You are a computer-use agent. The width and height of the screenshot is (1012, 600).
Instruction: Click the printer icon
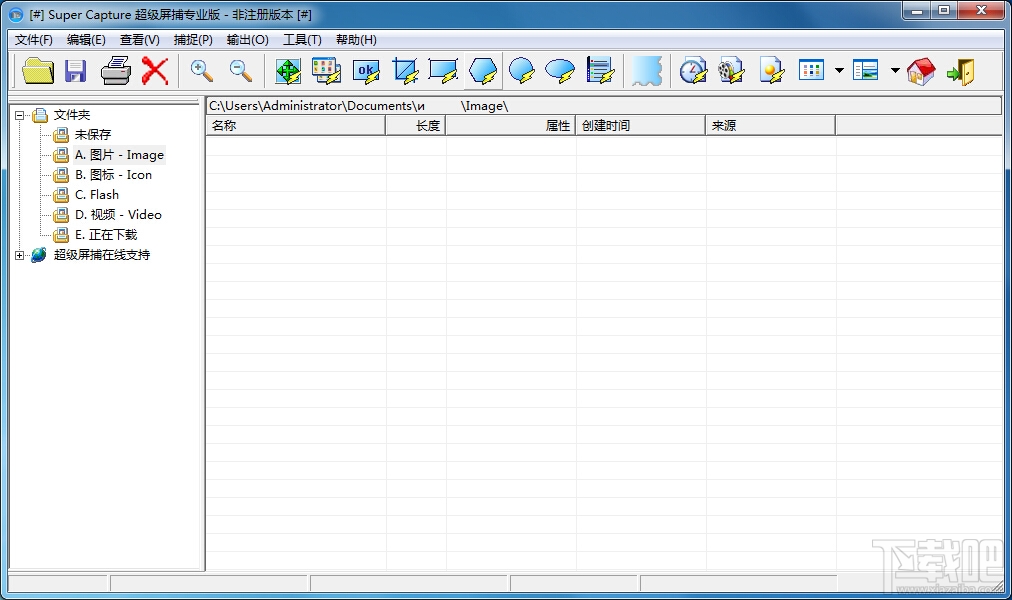pos(116,71)
